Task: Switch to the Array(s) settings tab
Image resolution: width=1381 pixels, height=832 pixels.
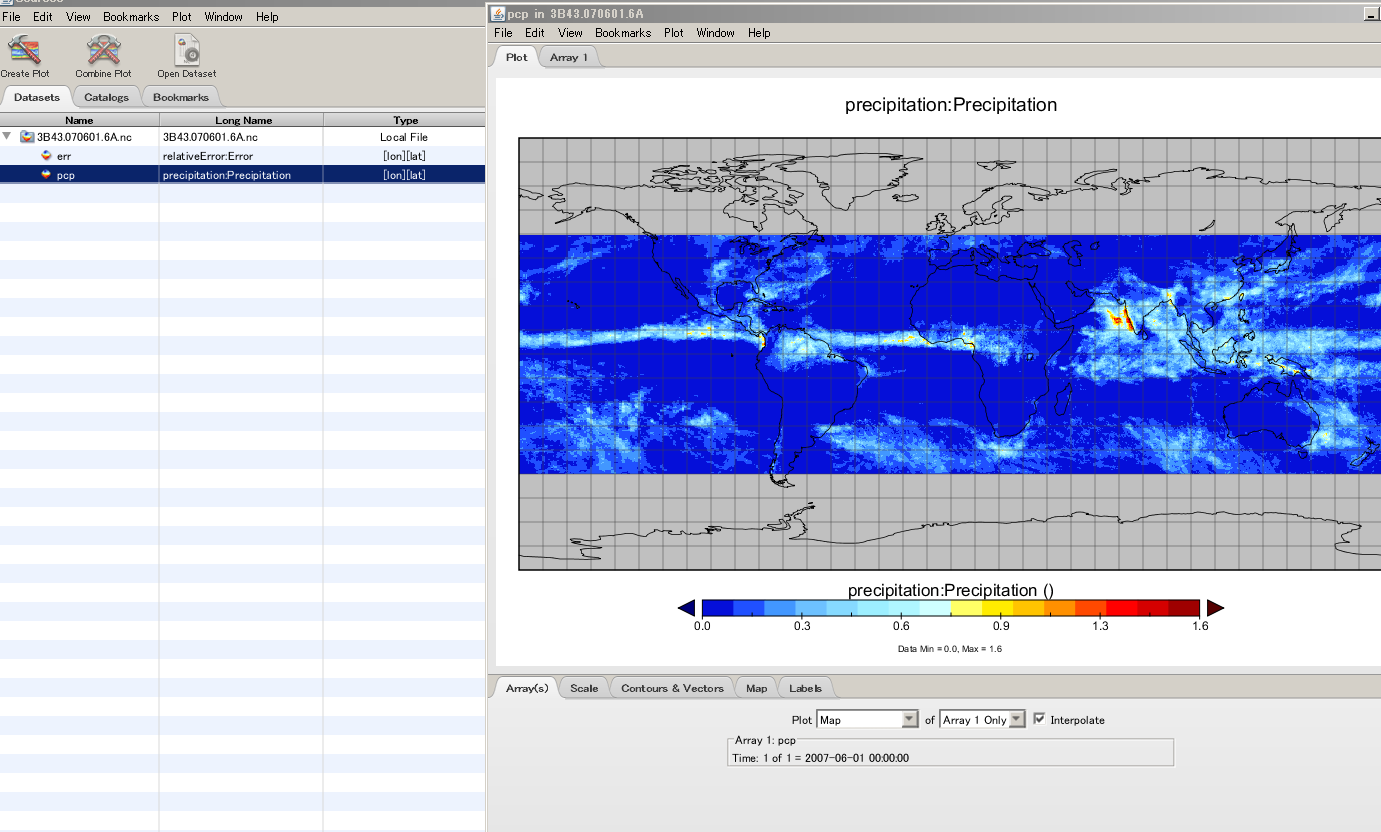Action: [527, 688]
